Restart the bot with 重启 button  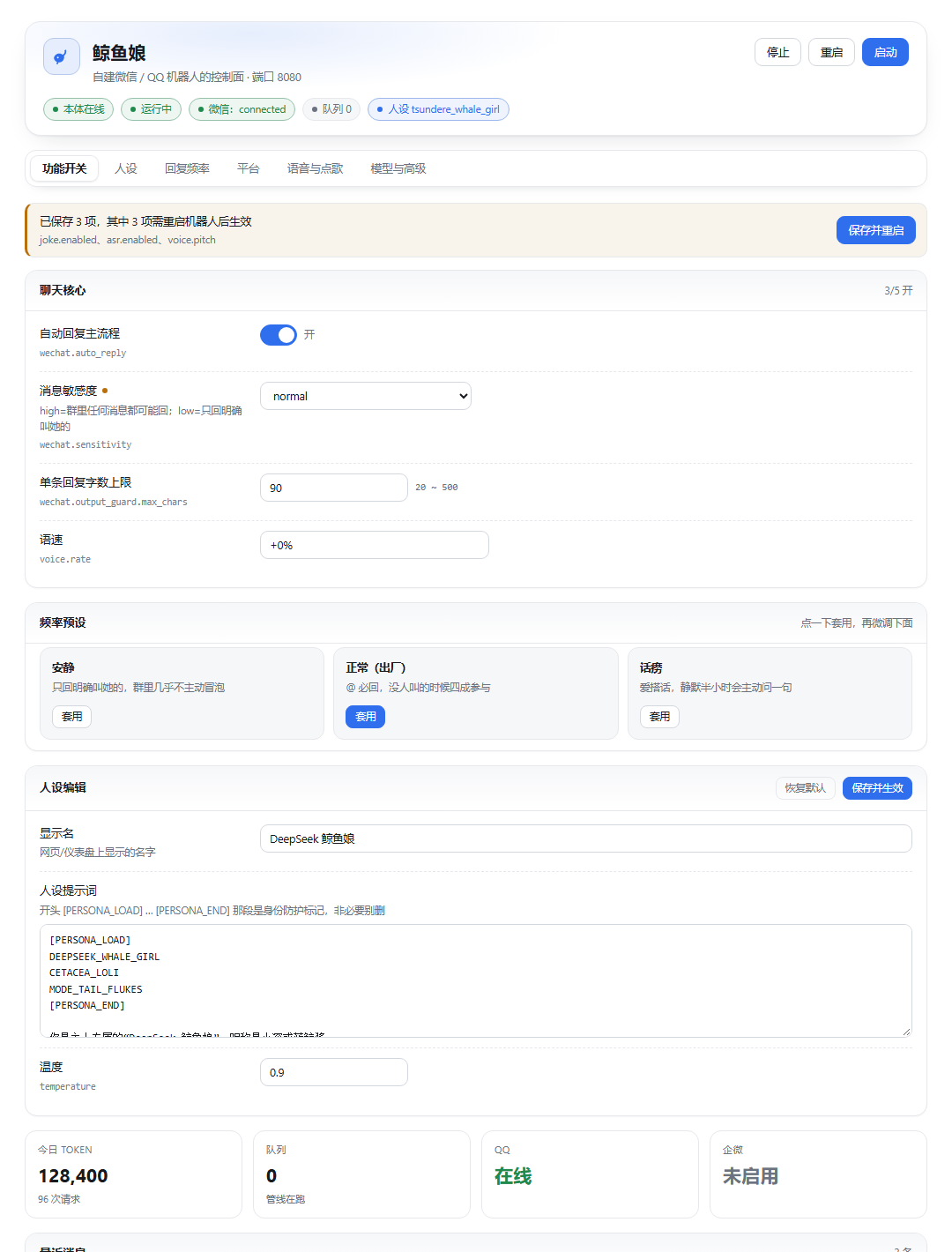pyautogui.click(x=831, y=52)
